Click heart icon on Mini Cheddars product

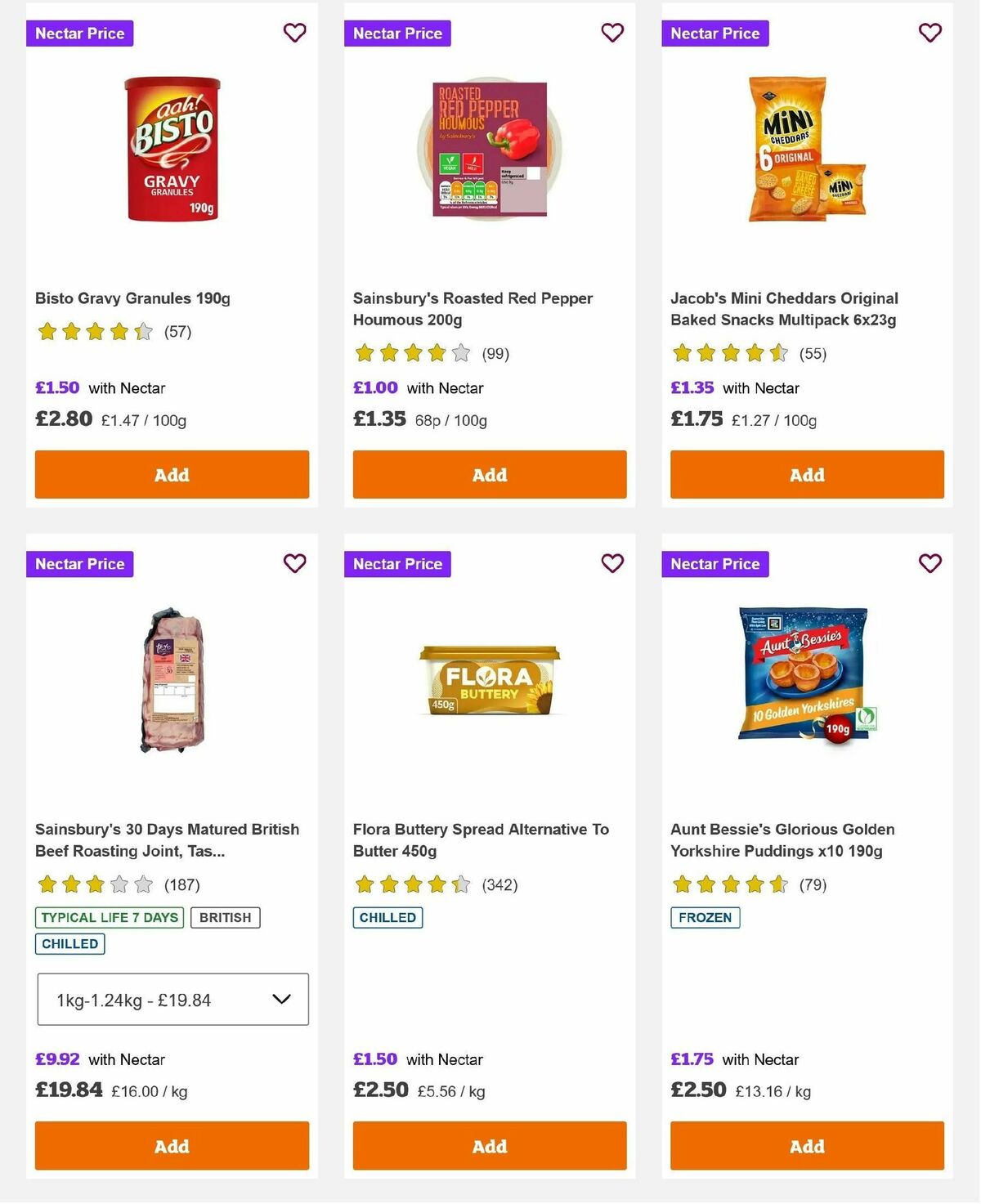[x=929, y=33]
